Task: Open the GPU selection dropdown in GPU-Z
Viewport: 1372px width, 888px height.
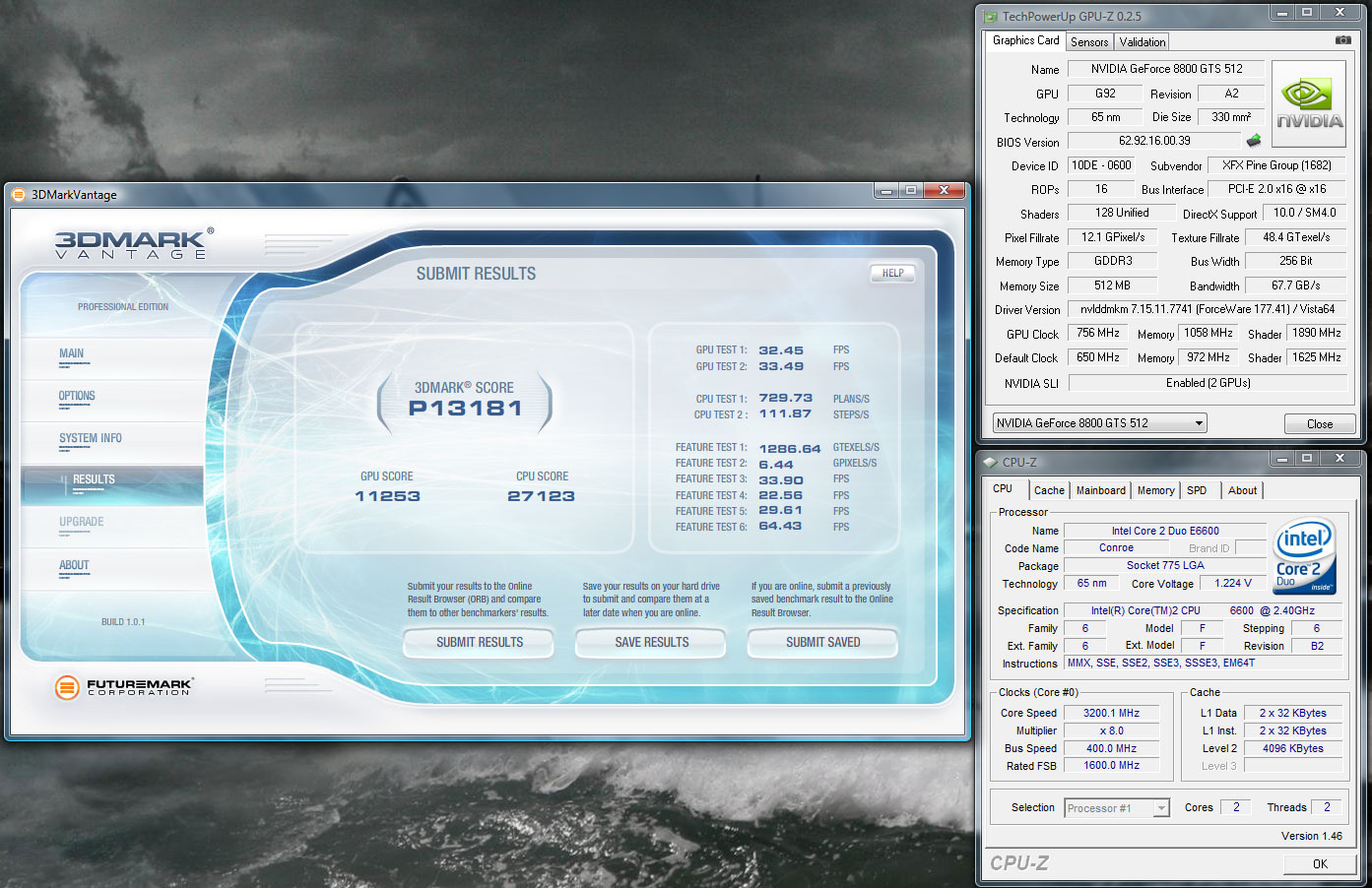Action: pos(1100,423)
